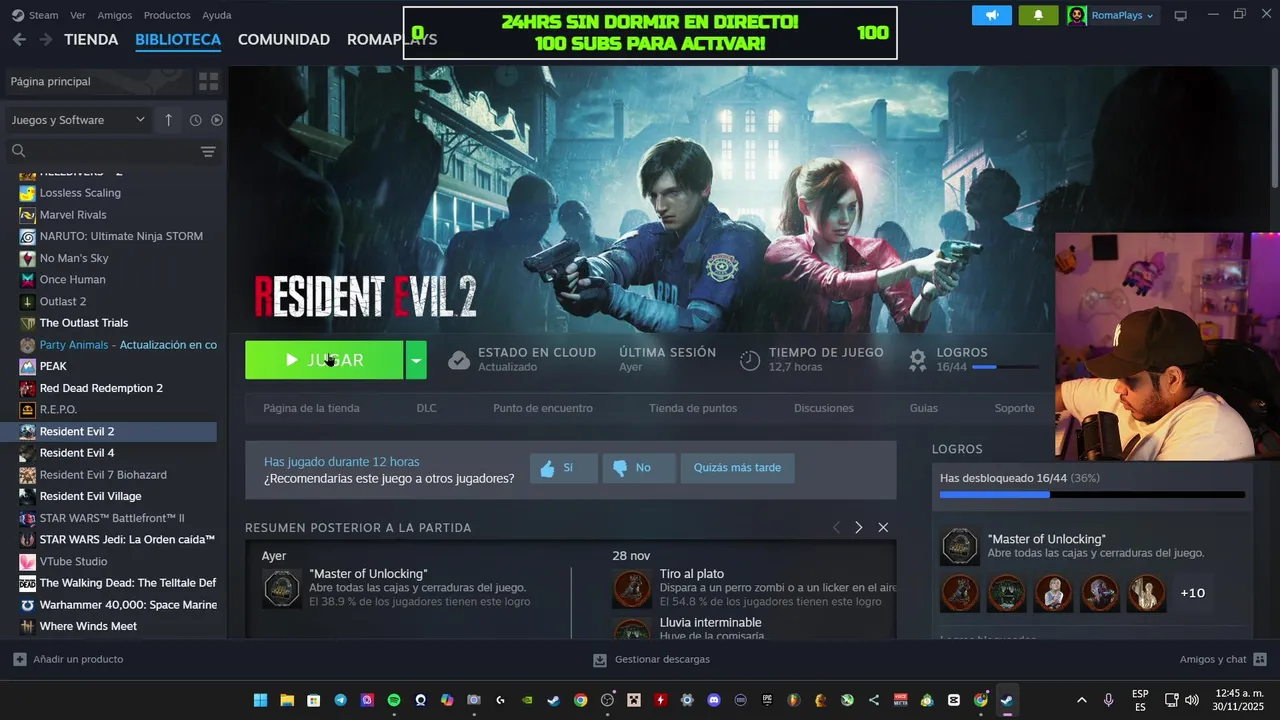Recommend the game with Sí button
Image resolution: width=1280 pixels, height=720 pixels.
click(564, 468)
